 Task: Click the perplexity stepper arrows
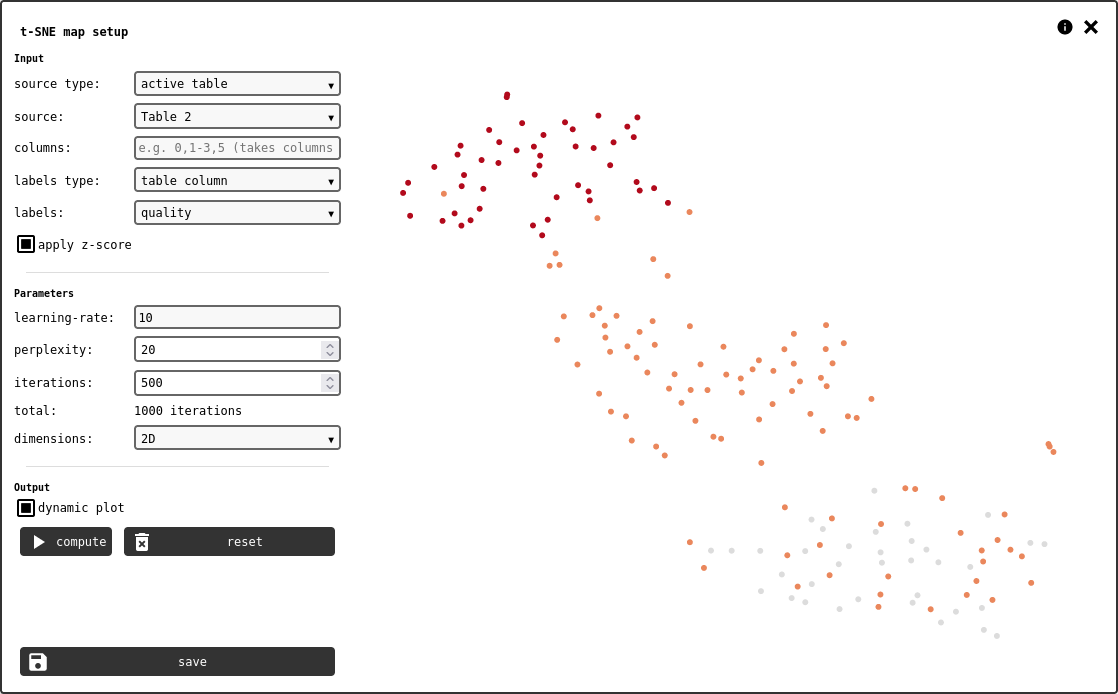click(x=330, y=350)
